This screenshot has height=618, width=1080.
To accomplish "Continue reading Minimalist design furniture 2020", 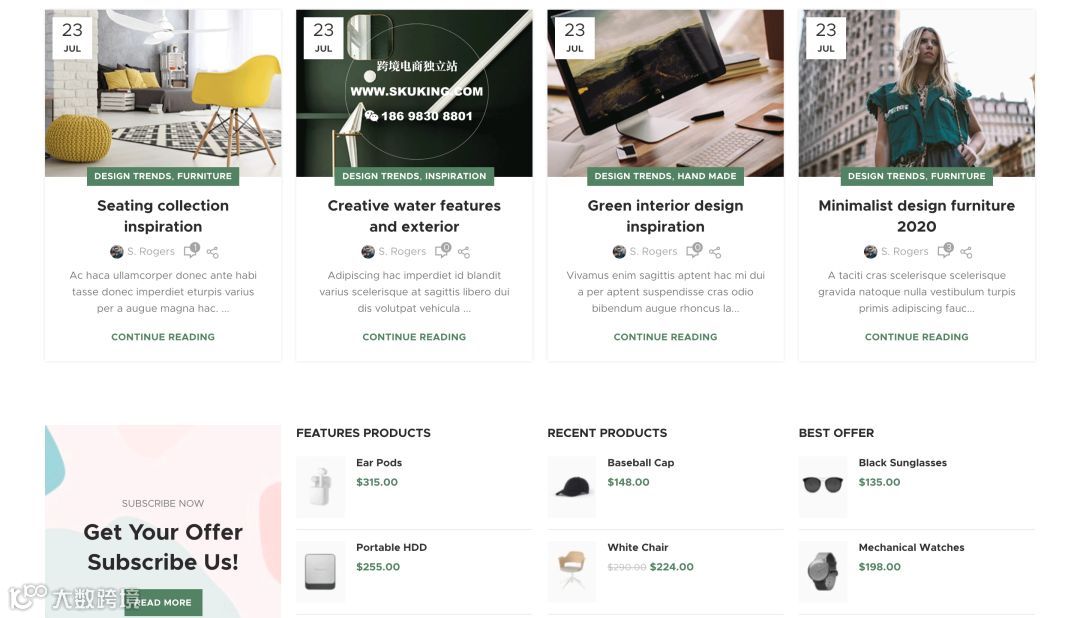I will coord(917,337).
